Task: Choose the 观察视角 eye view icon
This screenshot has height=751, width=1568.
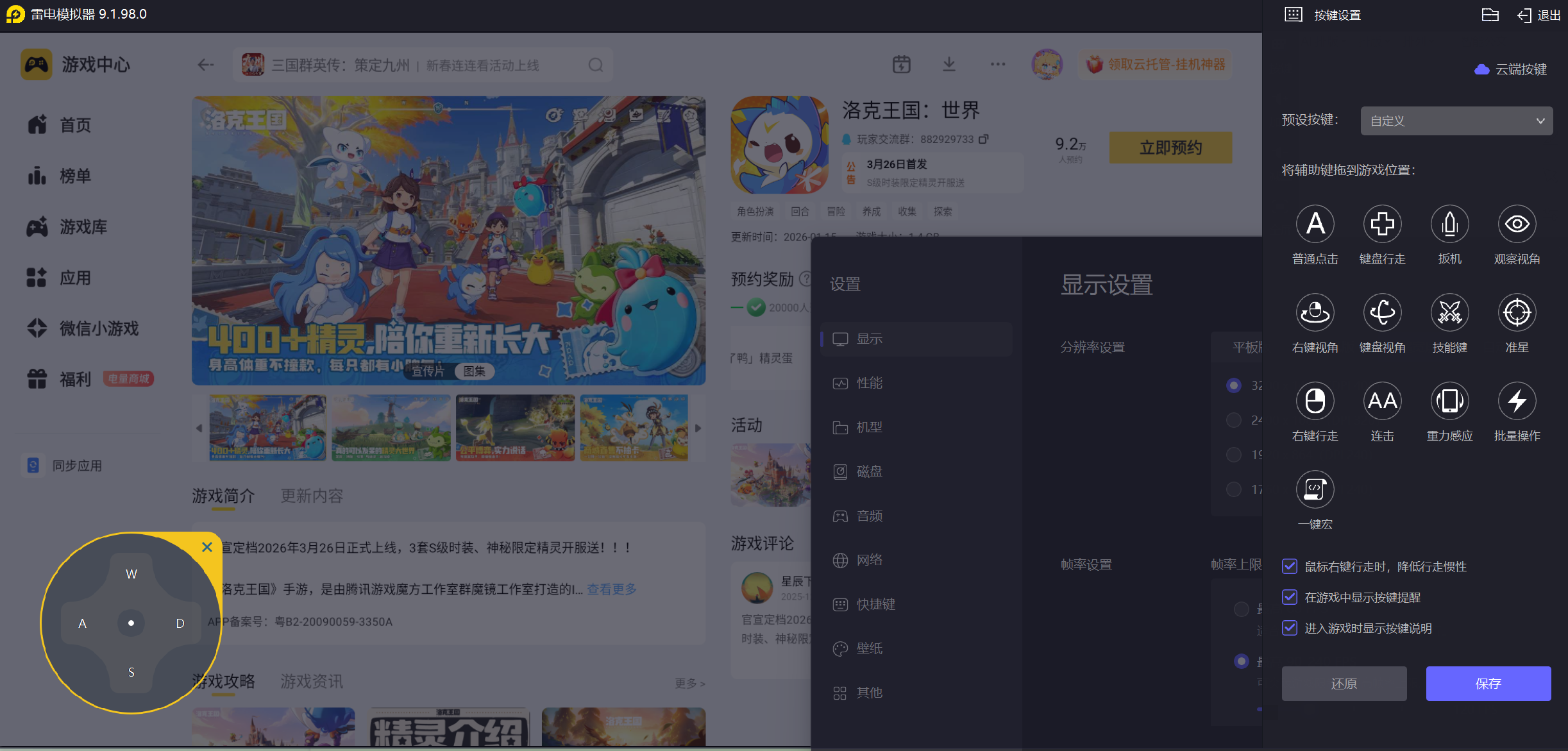Action: [x=1517, y=224]
